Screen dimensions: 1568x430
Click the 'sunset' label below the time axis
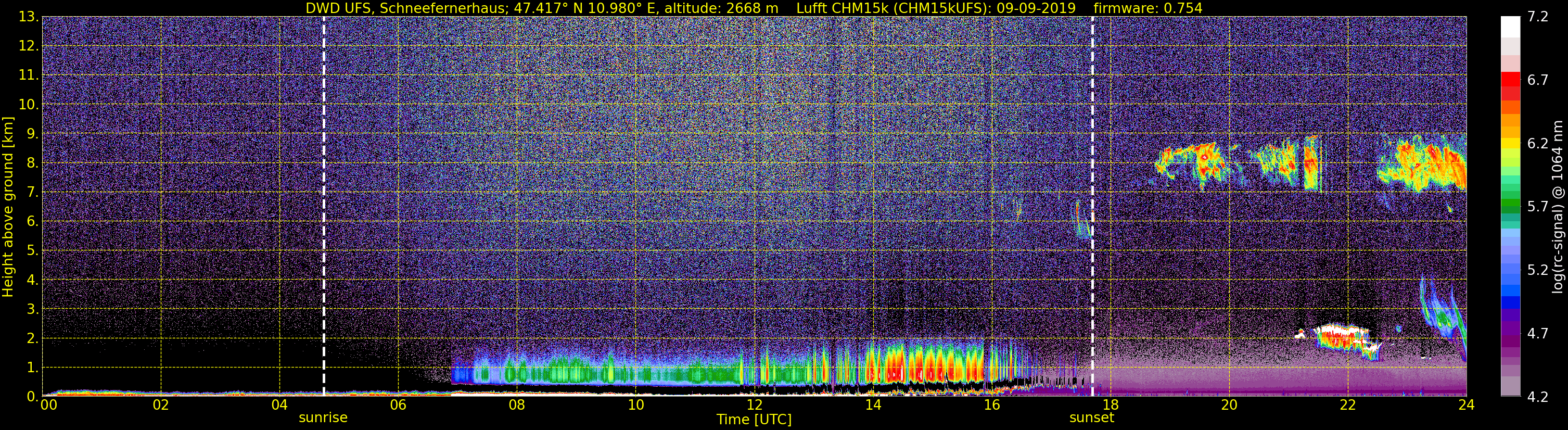point(1092,418)
